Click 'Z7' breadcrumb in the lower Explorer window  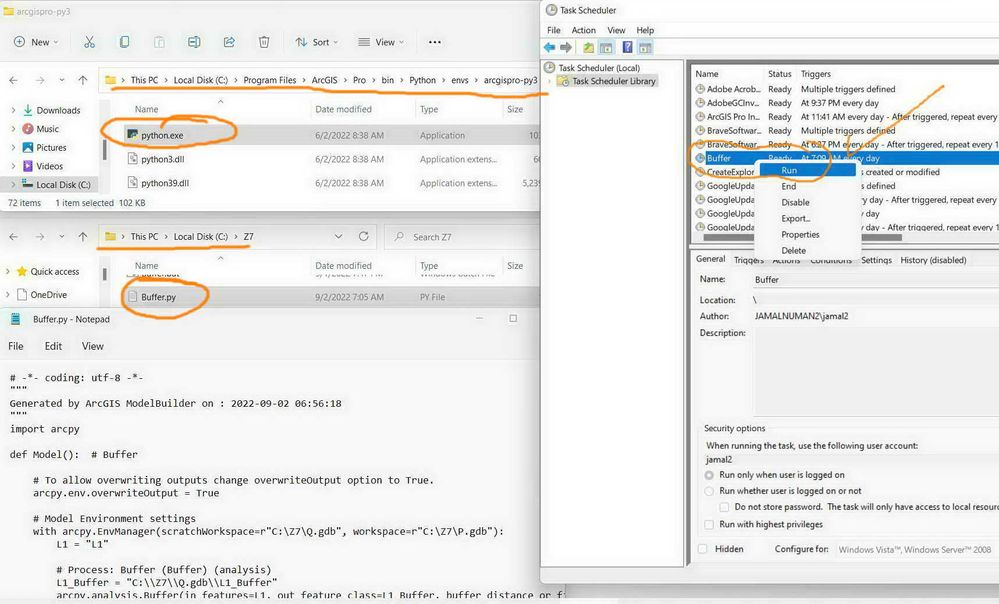[248, 236]
